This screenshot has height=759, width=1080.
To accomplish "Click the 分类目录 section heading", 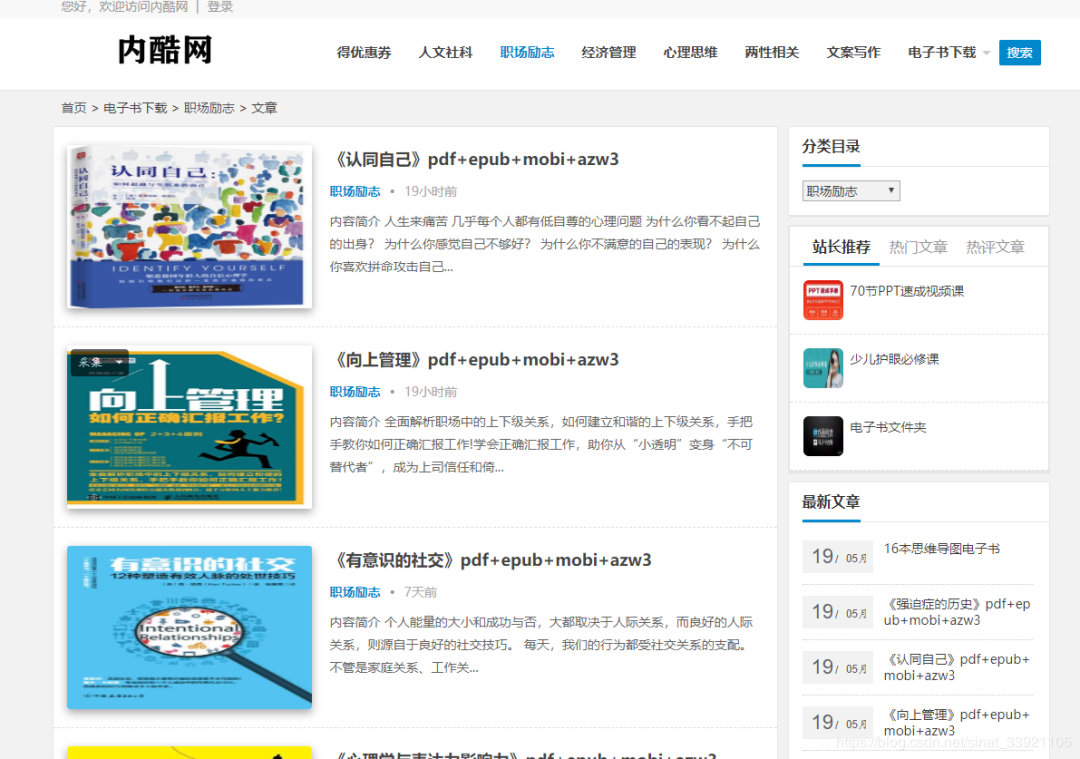I will (831, 146).
